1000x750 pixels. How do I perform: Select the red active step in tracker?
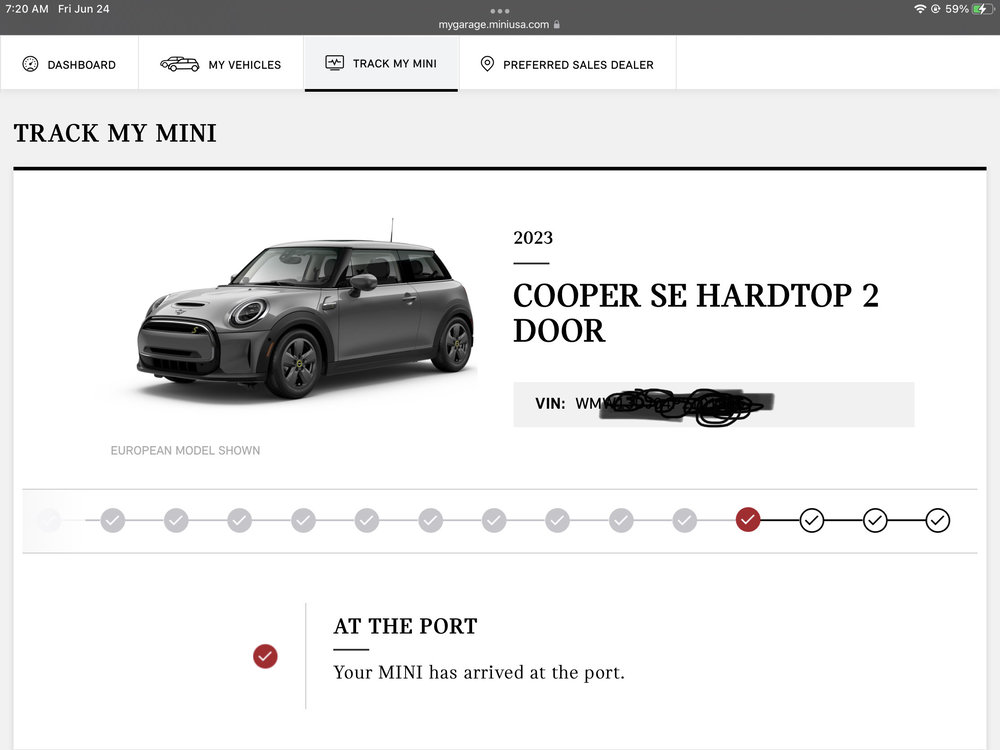pos(748,520)
